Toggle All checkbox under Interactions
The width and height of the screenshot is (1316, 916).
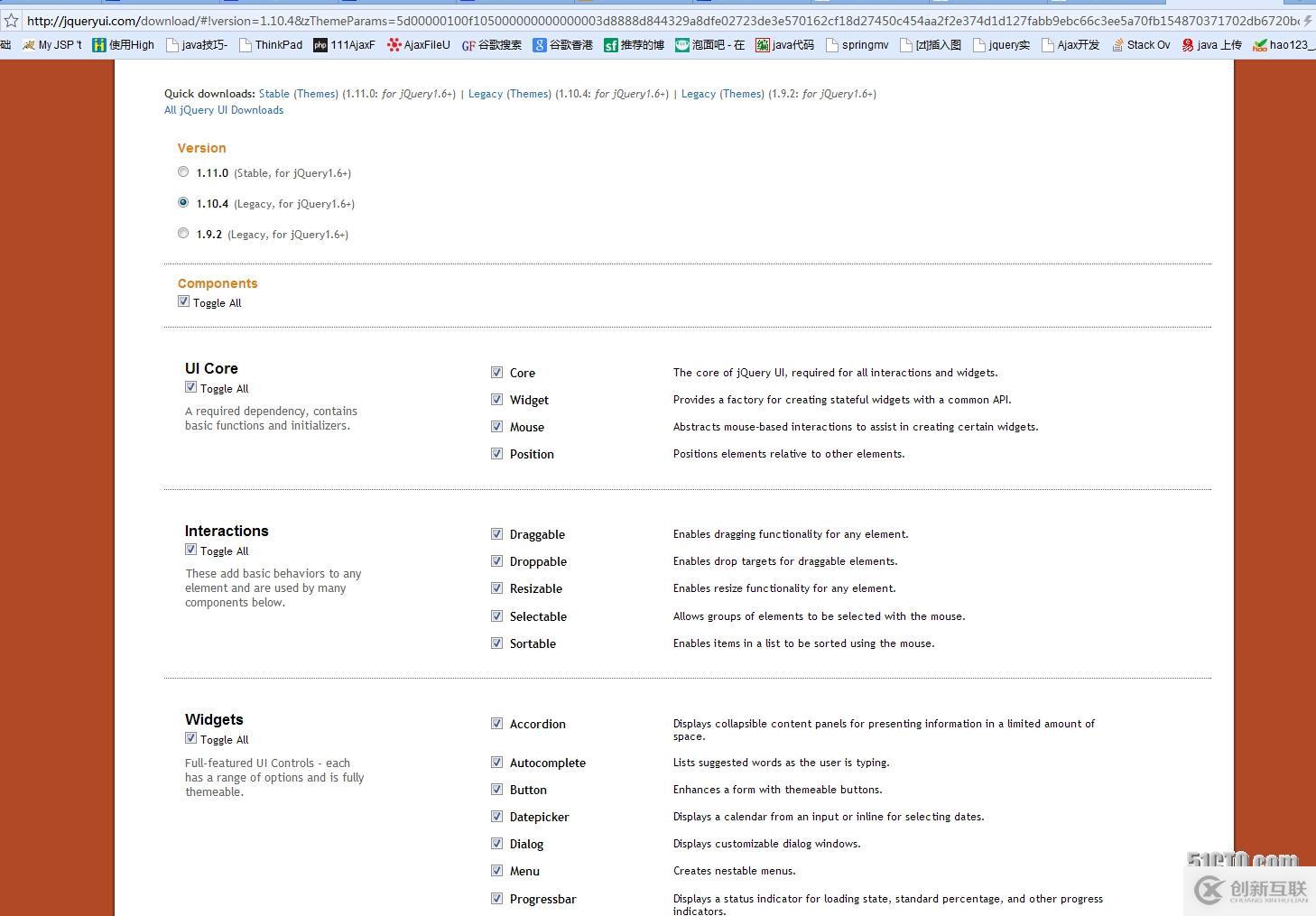190,550
